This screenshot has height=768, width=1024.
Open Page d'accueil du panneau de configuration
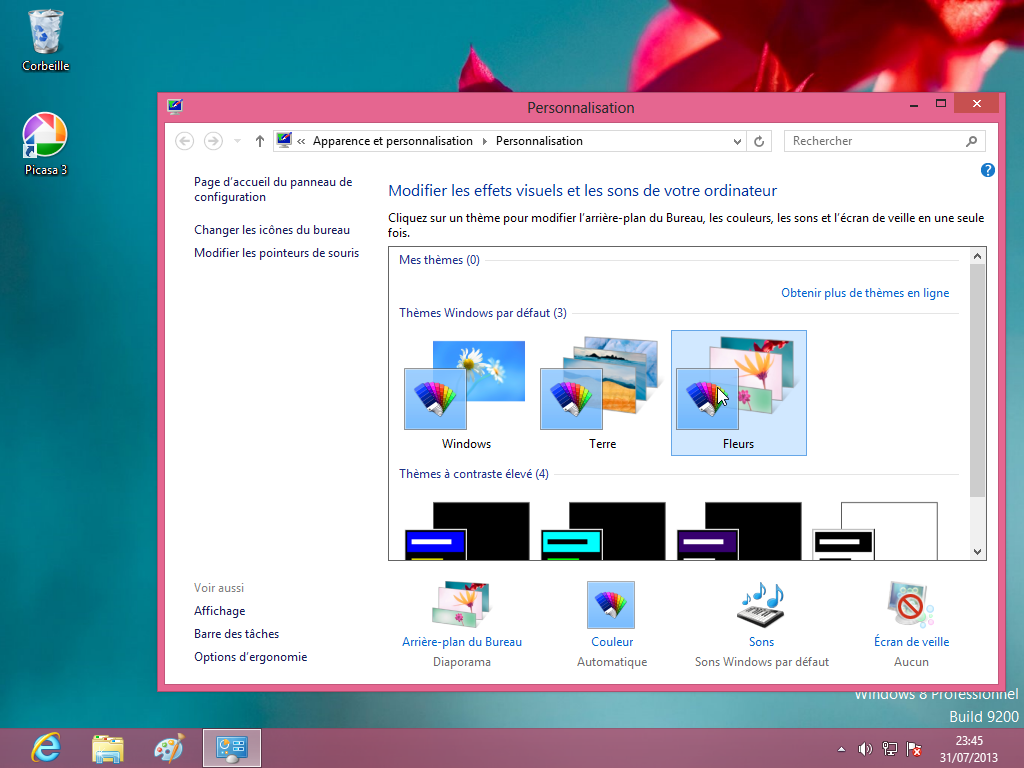pos(273,189)
